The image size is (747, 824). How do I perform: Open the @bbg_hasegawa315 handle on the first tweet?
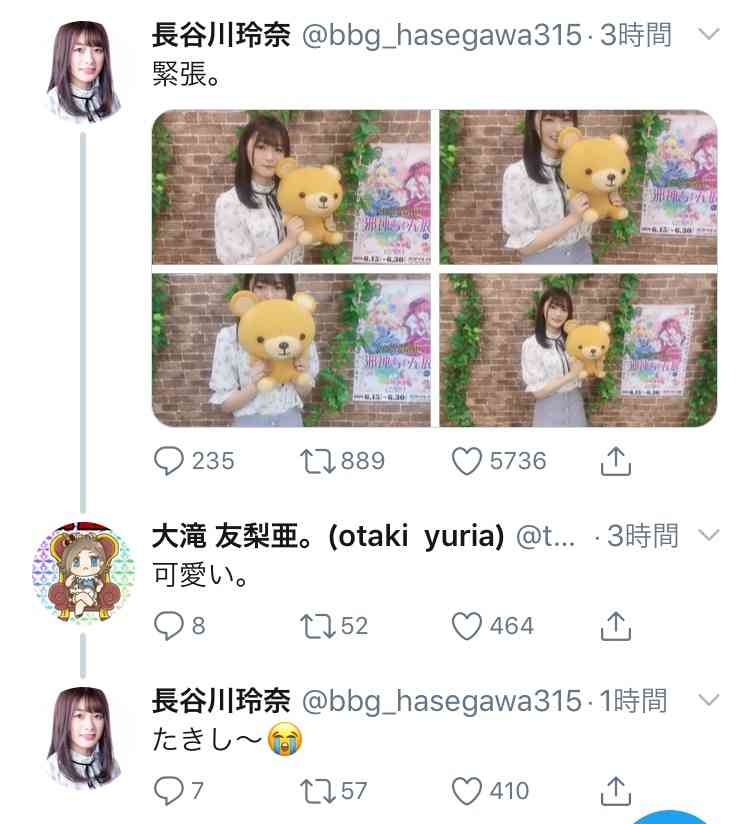click(x=442, y=36)
